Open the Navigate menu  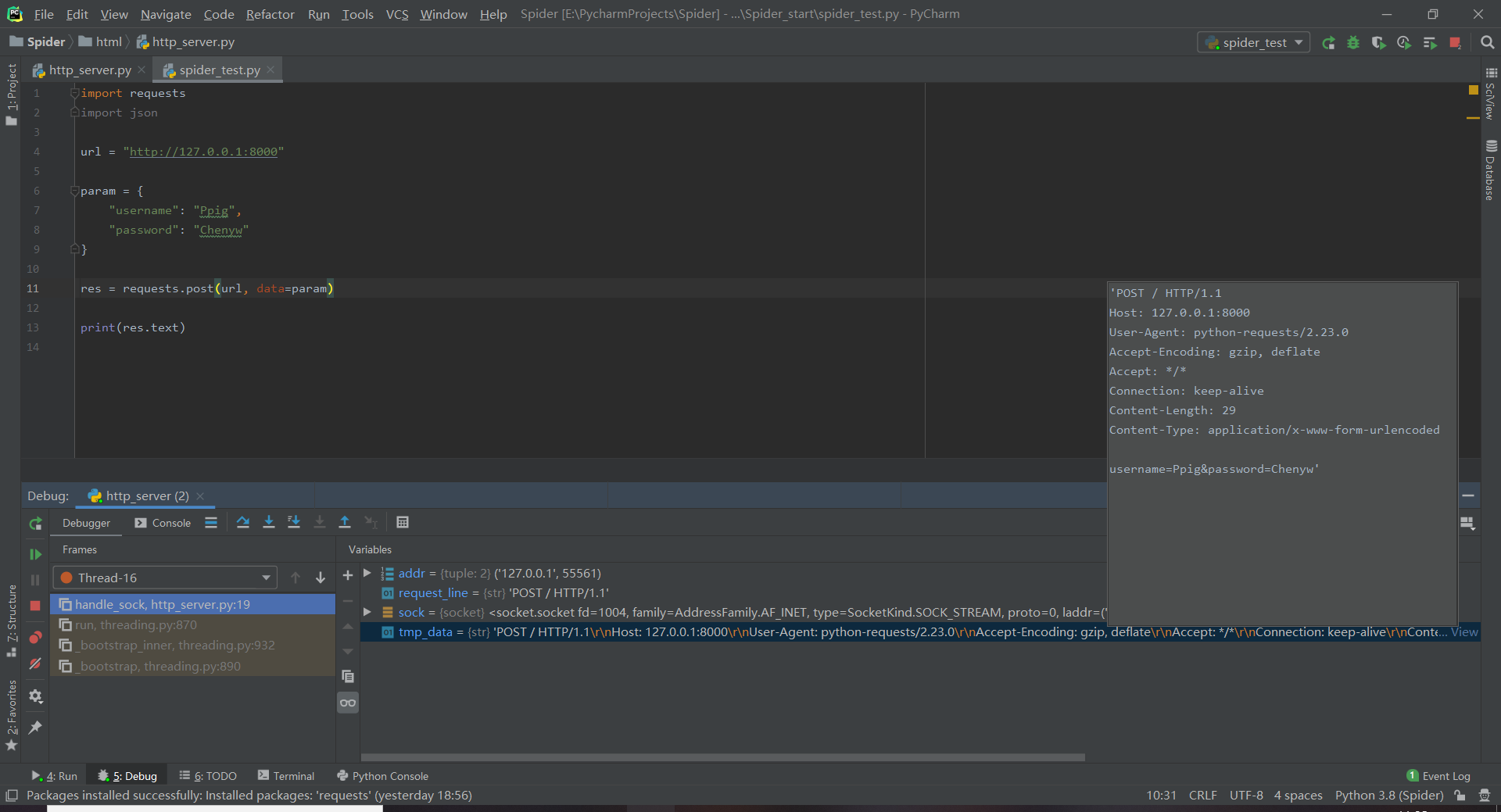point(166,14)
